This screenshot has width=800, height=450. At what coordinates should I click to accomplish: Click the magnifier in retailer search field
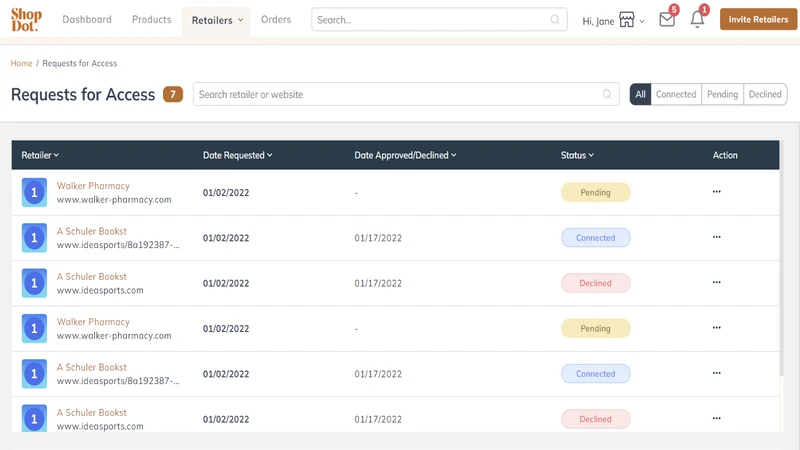(607, 94)
